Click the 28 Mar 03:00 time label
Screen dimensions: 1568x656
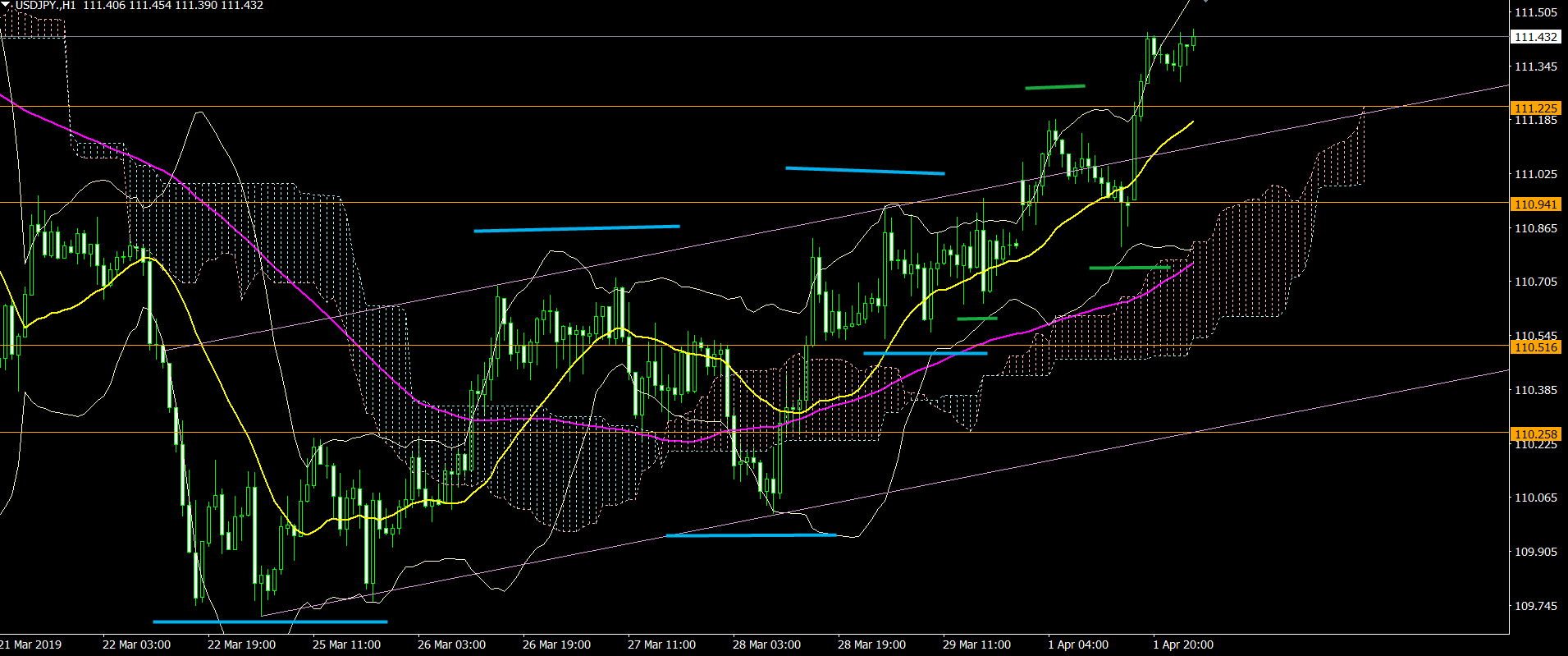[766, 645]
